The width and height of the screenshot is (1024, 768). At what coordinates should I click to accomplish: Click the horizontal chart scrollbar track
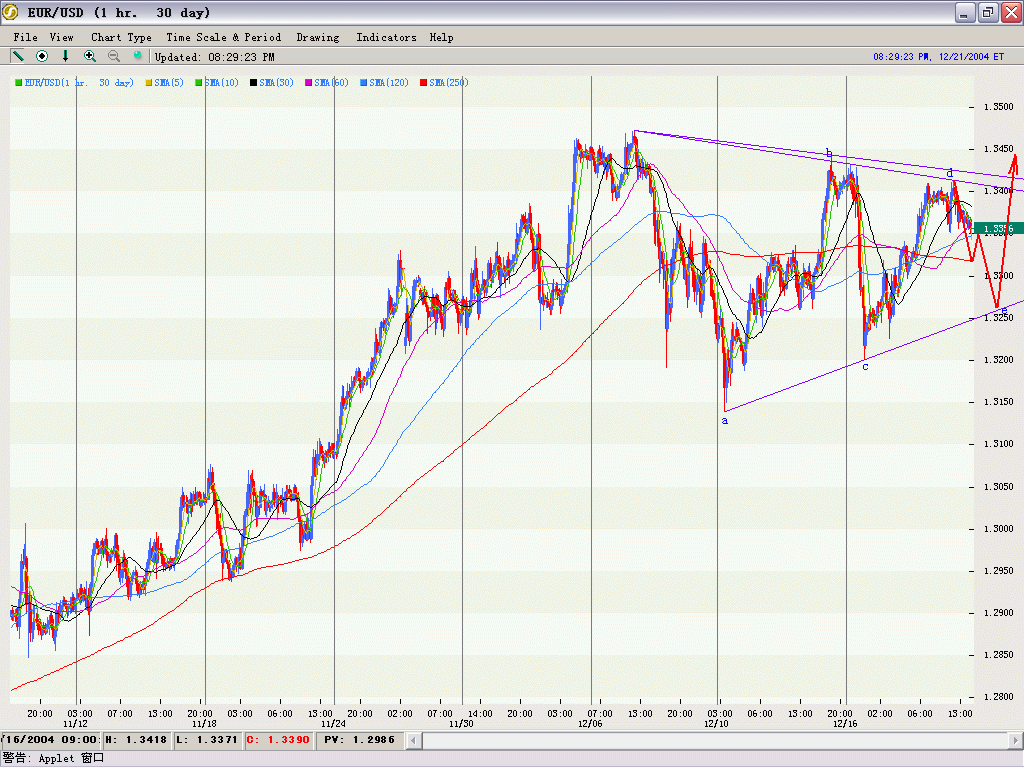pos(700,740)
